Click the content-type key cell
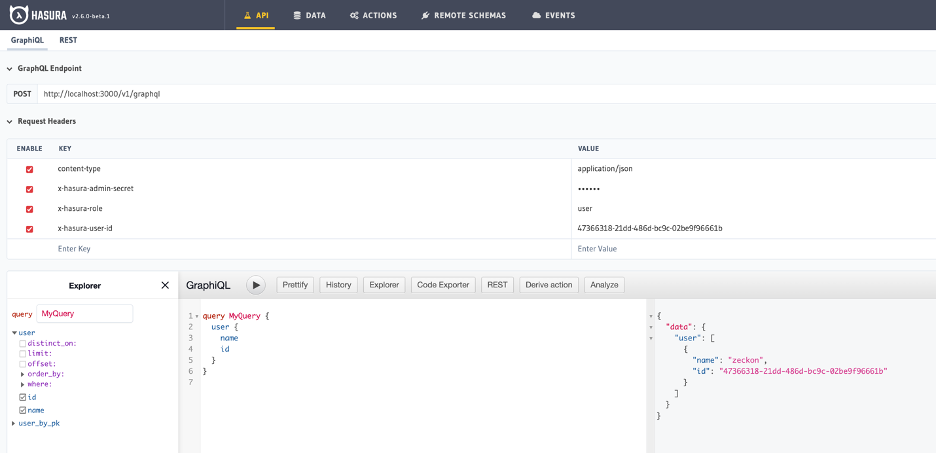This screenshot has height=454, width=936. click(x=79, y=169)
